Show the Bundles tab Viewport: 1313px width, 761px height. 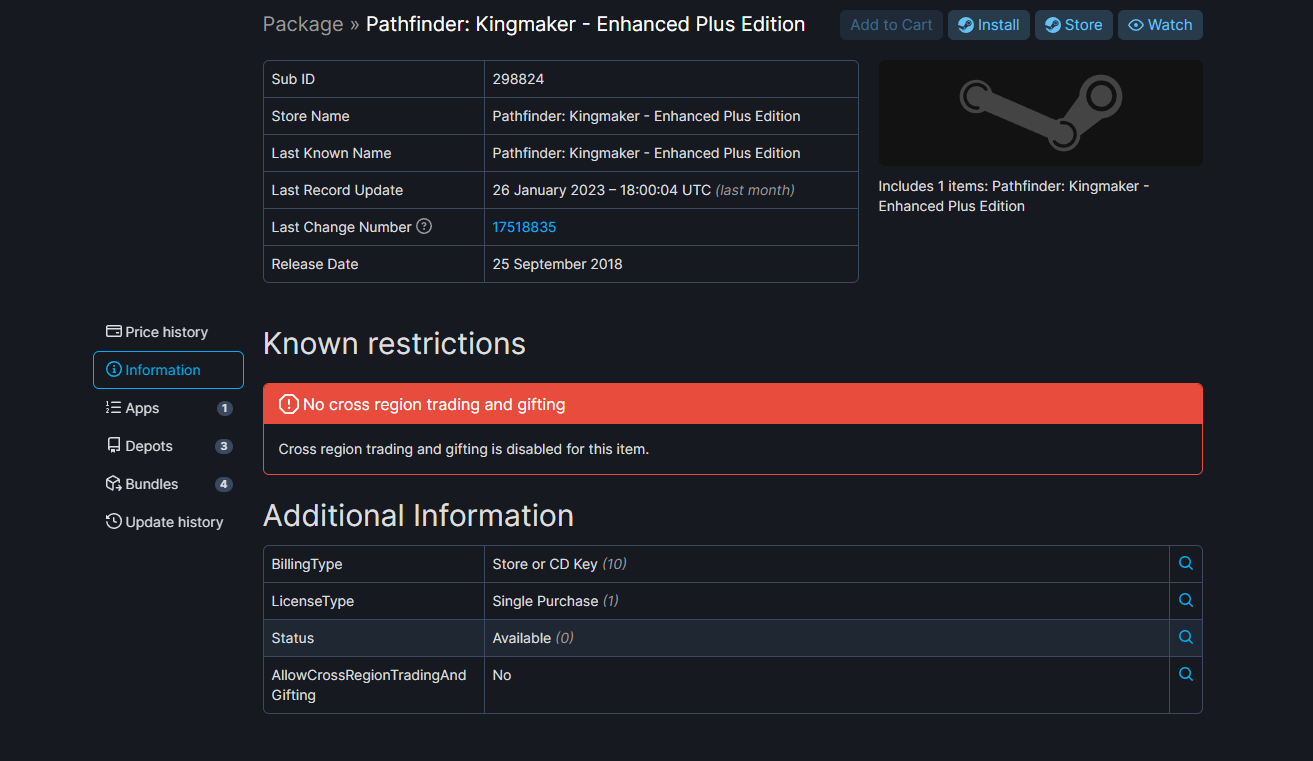(168, 484)
